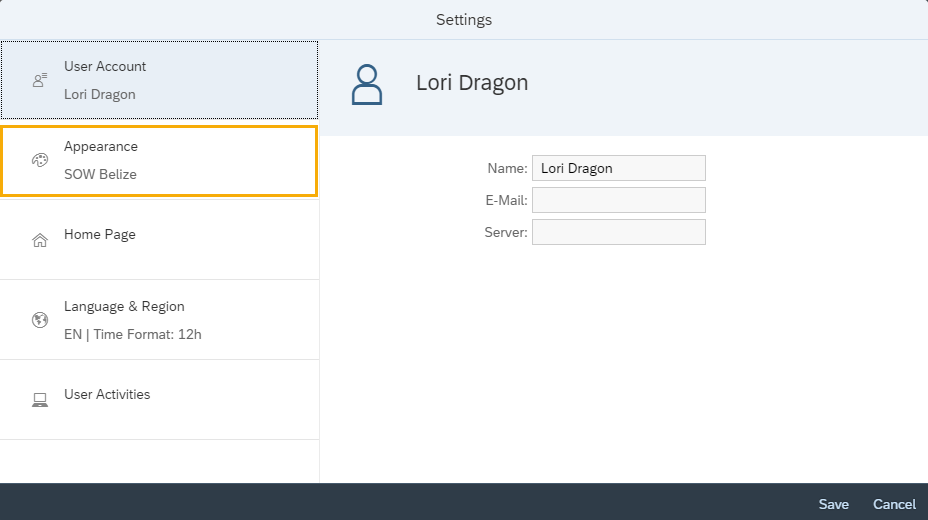Image resolution: width=928 pixels, height=520 pixels.
Task: Click the Language & Region globe icon
Action: (x=40, y=320)
